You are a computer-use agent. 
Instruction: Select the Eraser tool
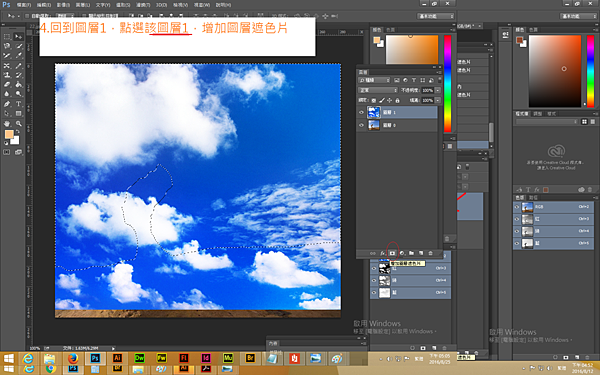click(x=7, y=85)
